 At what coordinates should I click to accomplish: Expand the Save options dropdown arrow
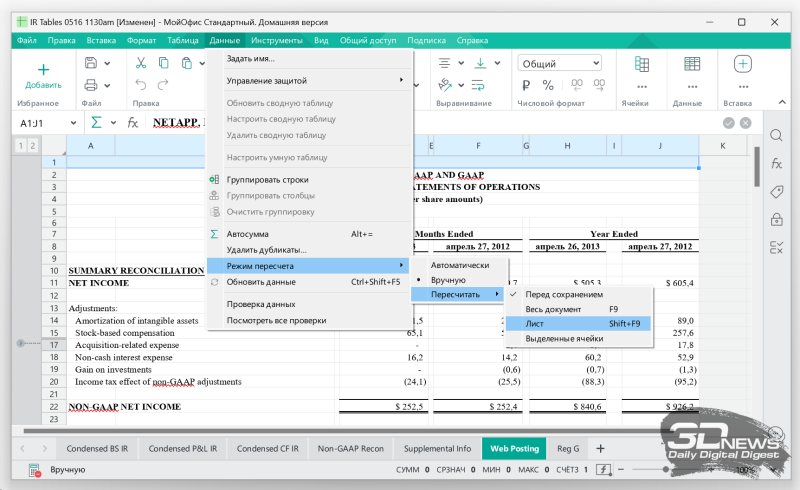[107, 63]
